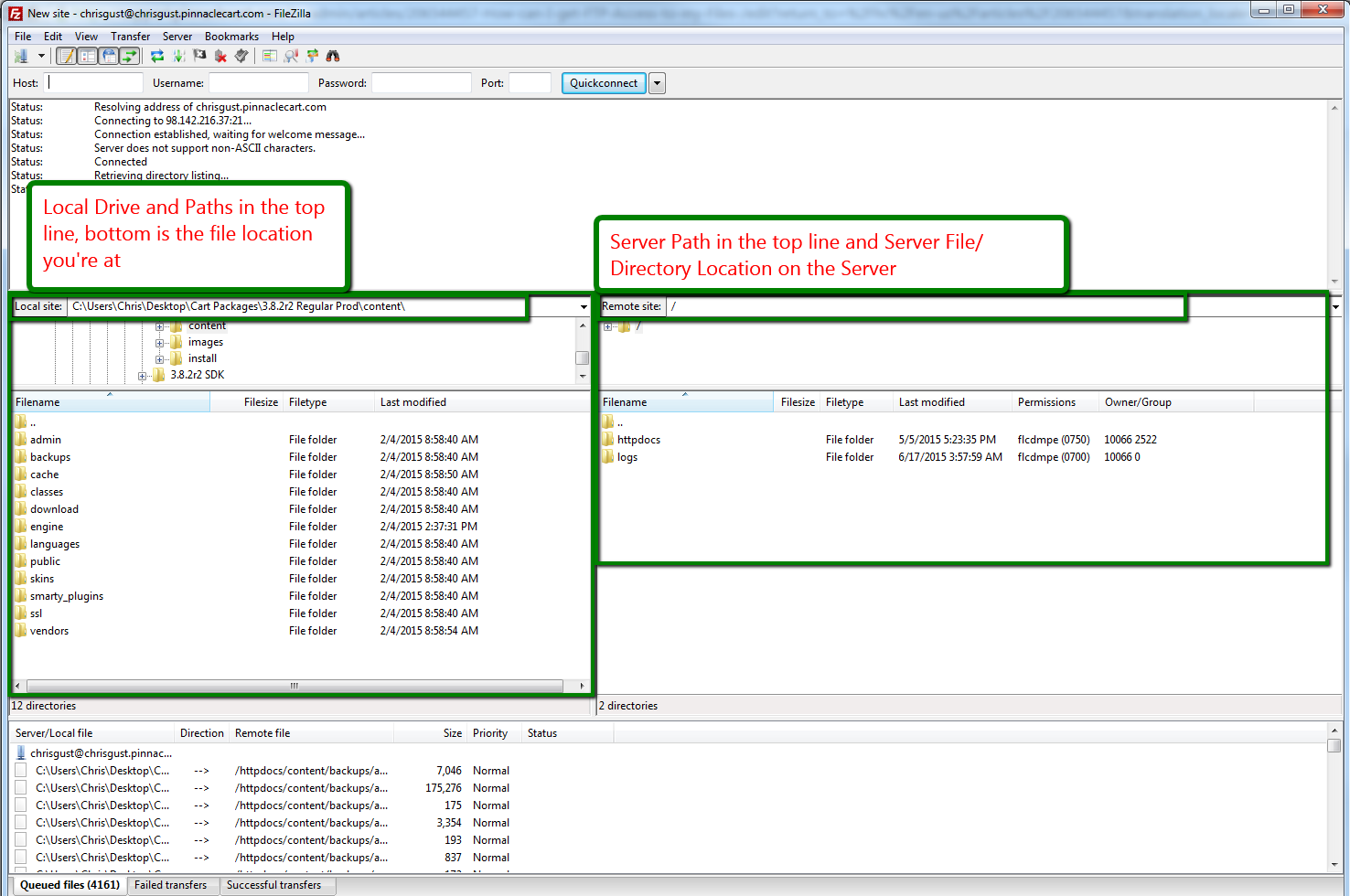The image size is (1350, 896).
Task: Sort the remote list by Filetype column
Action: pyautogui.click(x=856, y=402)
